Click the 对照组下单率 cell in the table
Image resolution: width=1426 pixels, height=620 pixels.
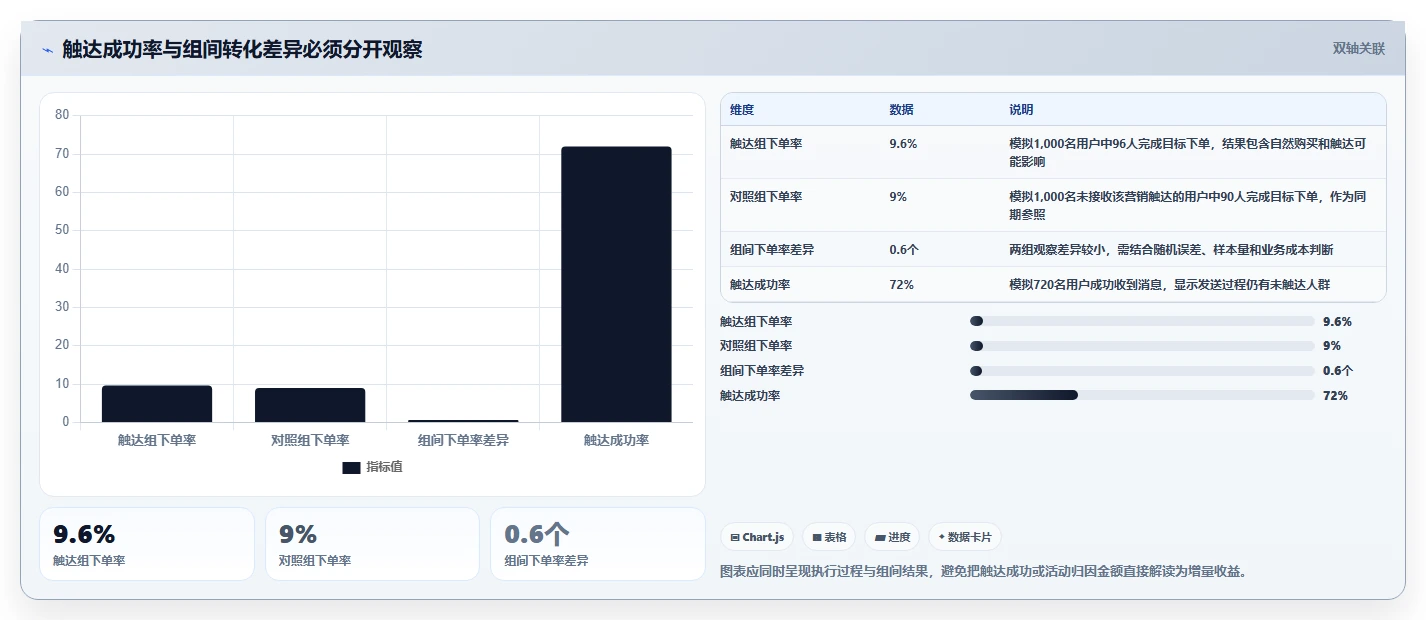point(766,197)
